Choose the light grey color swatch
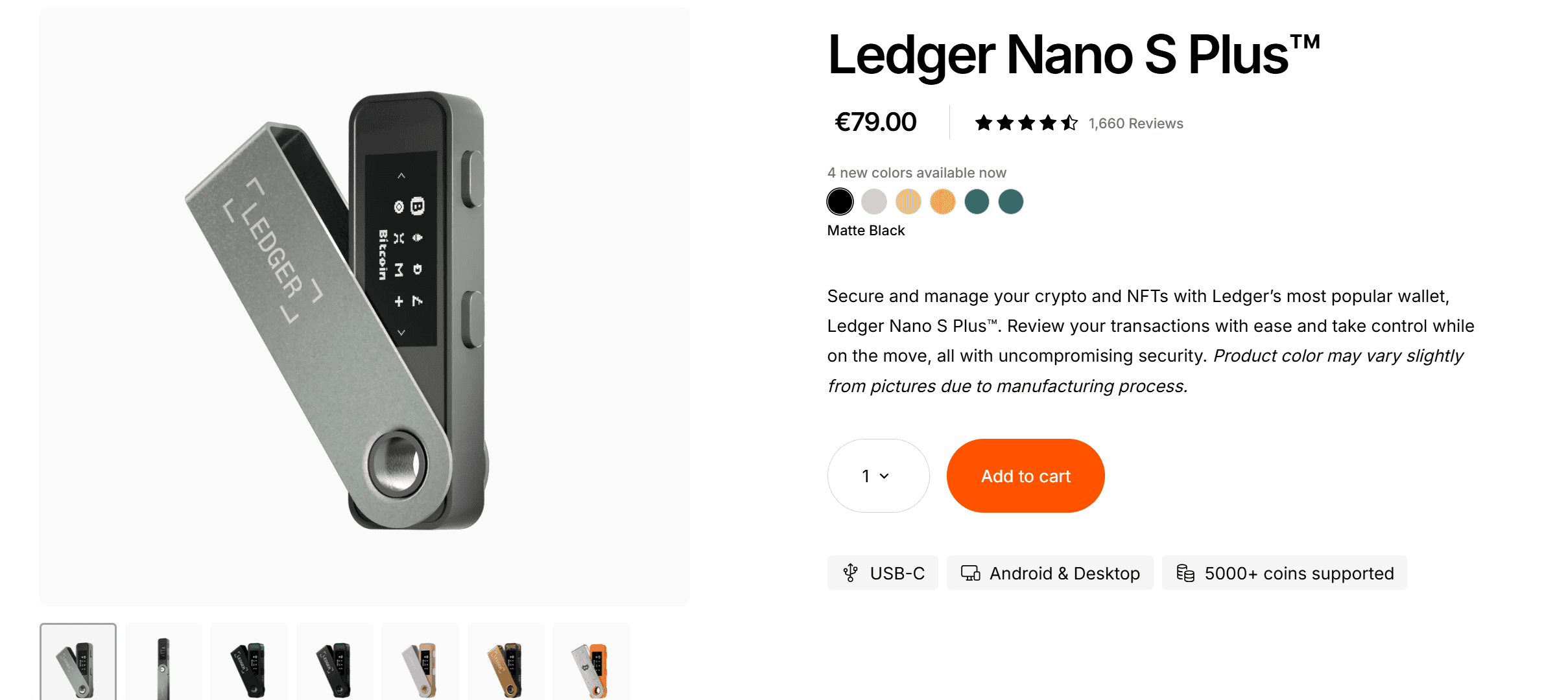The height and width of the screenshot is (700, 1568). click(874, 202)
